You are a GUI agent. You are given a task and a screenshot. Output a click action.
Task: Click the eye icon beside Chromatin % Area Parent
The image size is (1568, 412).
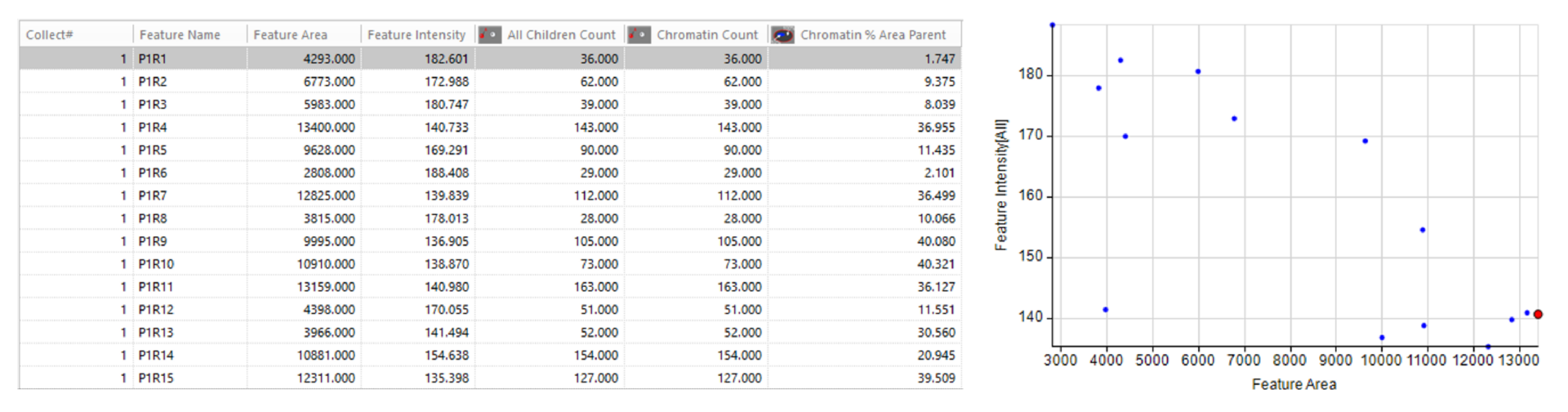tap(782, 34)
